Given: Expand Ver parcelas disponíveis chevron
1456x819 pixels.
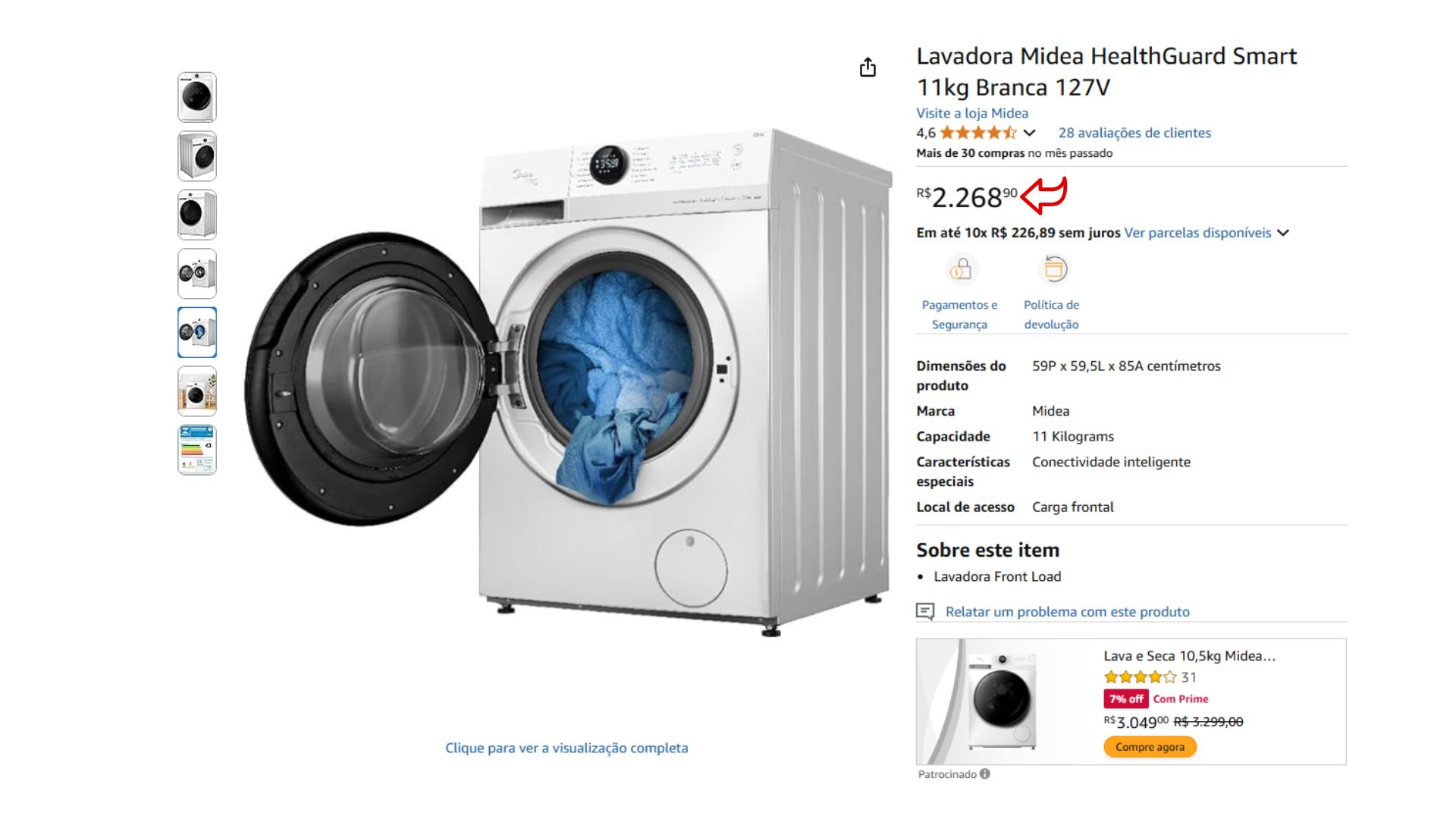Looking at the screenshot, I should 1283,233.
